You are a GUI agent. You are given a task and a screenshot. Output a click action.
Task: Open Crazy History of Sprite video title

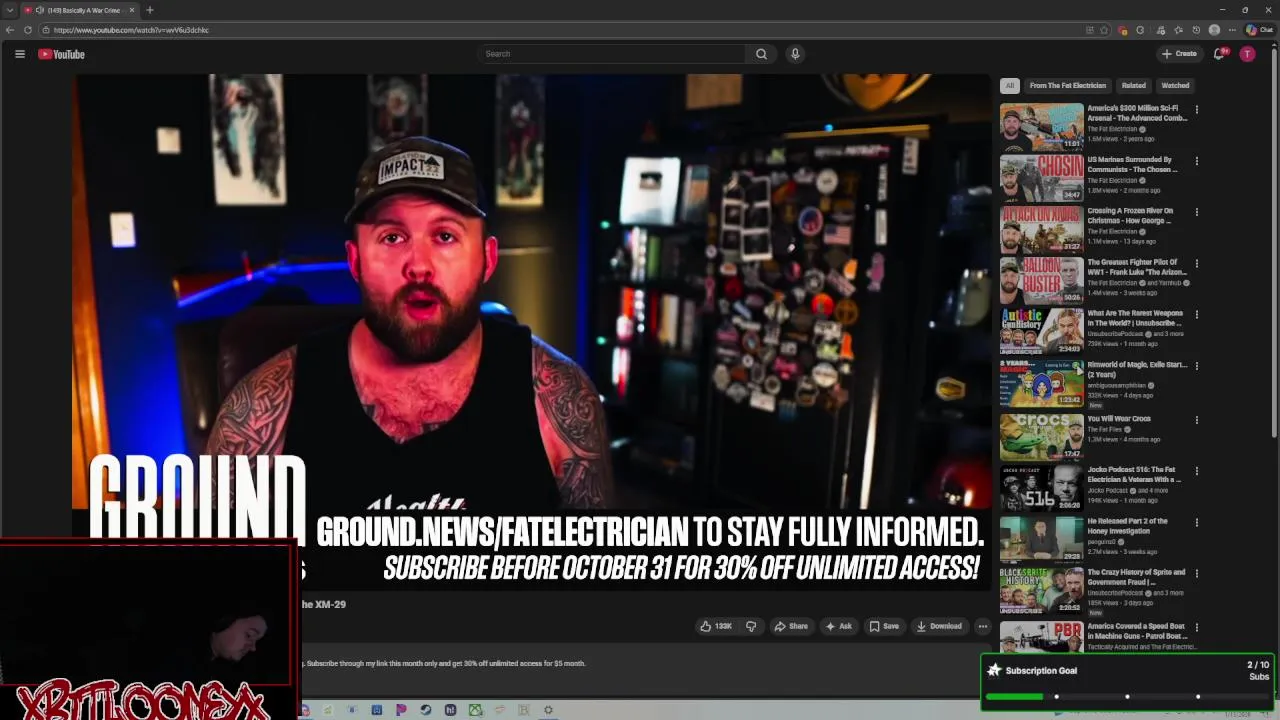point(1136,577)
